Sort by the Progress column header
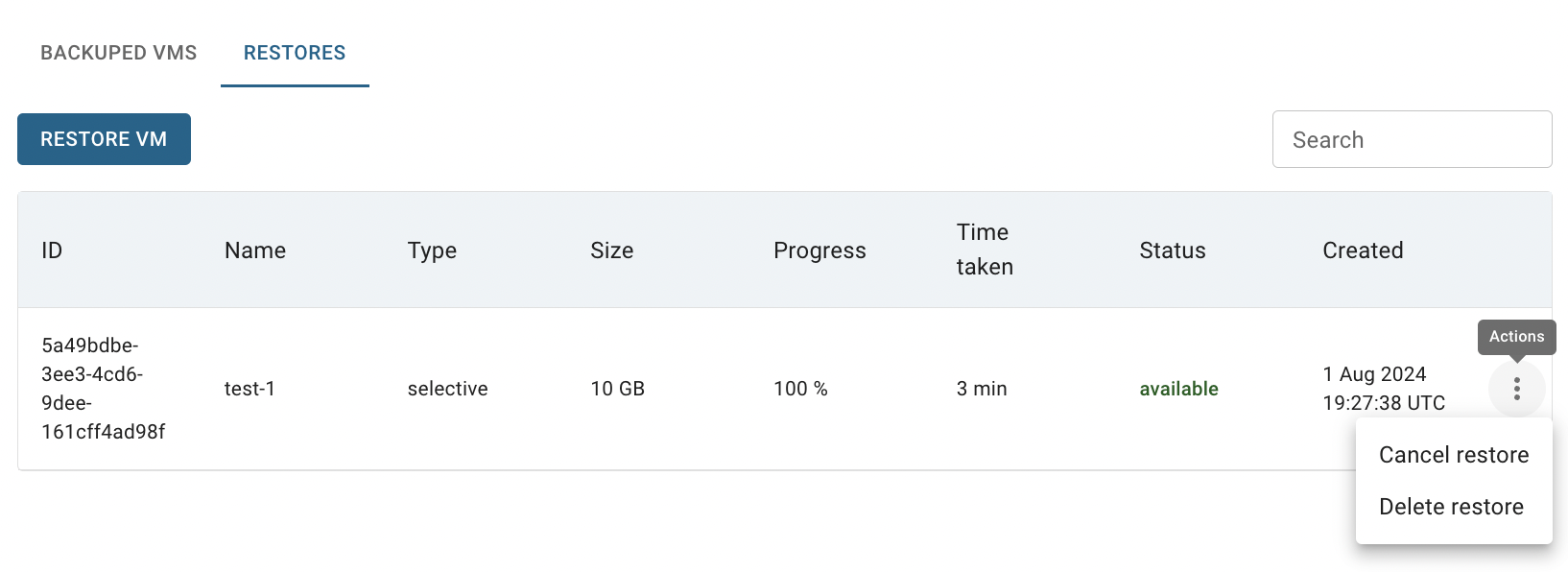Viewport: 1568px width, 572px height. [x=820, y=250]
